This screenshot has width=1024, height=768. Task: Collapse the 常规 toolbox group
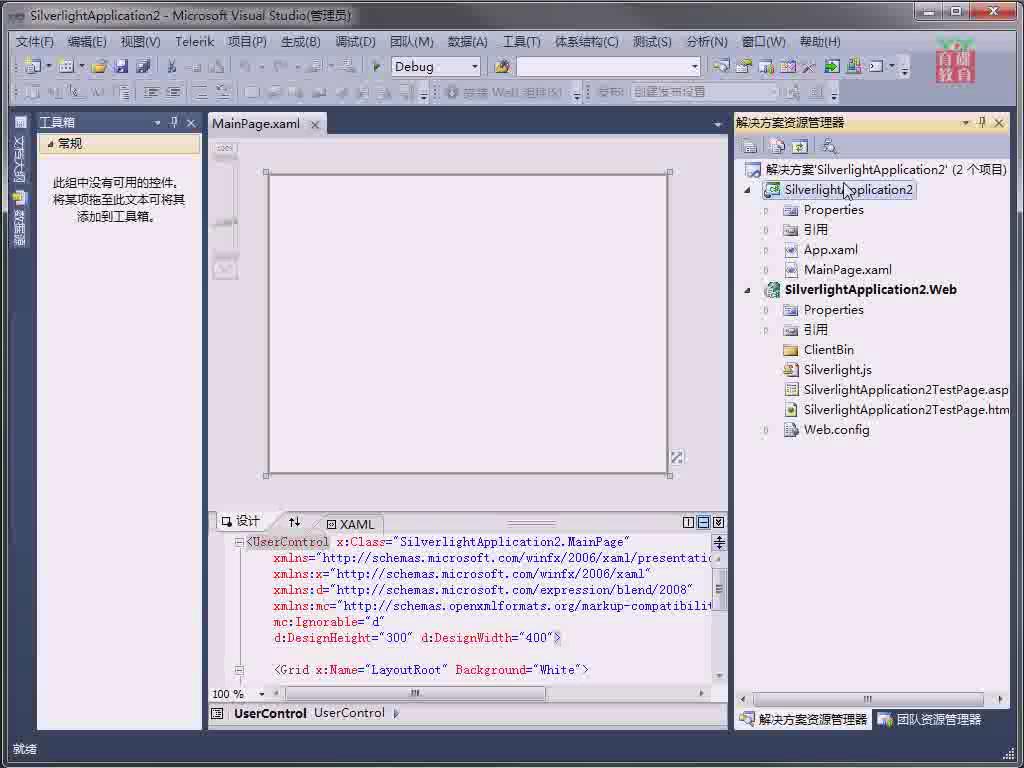(x=50, y=144)
